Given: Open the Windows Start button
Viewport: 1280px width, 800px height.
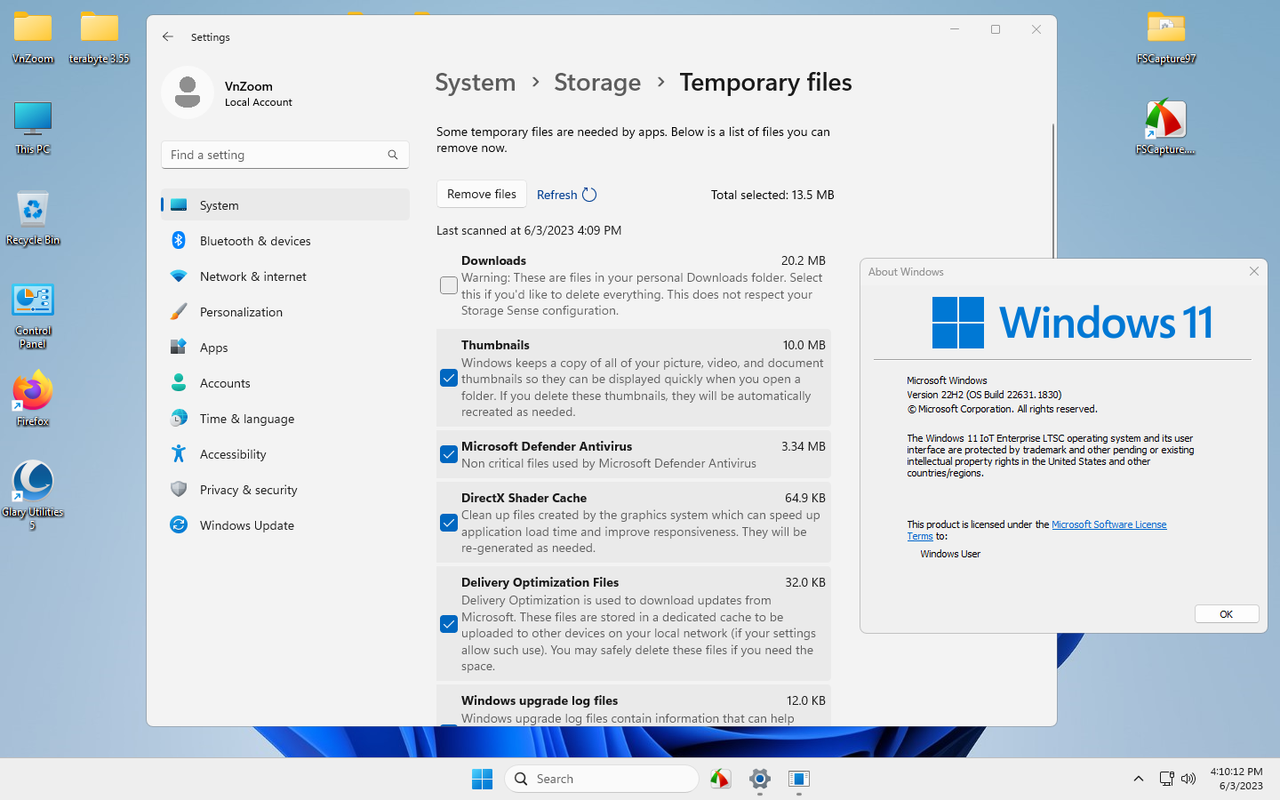Looking at the screenshot, I should [482, 778].
